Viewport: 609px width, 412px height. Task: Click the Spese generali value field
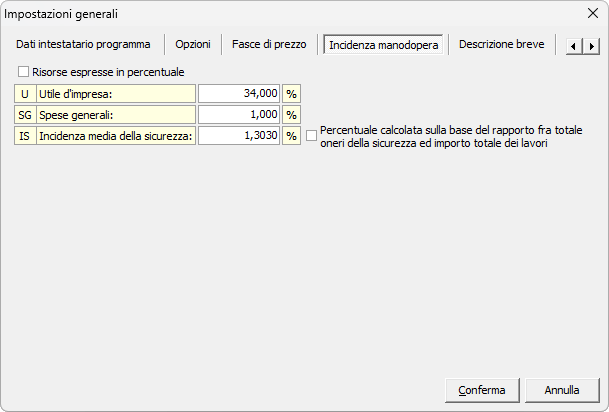[239, 115]
